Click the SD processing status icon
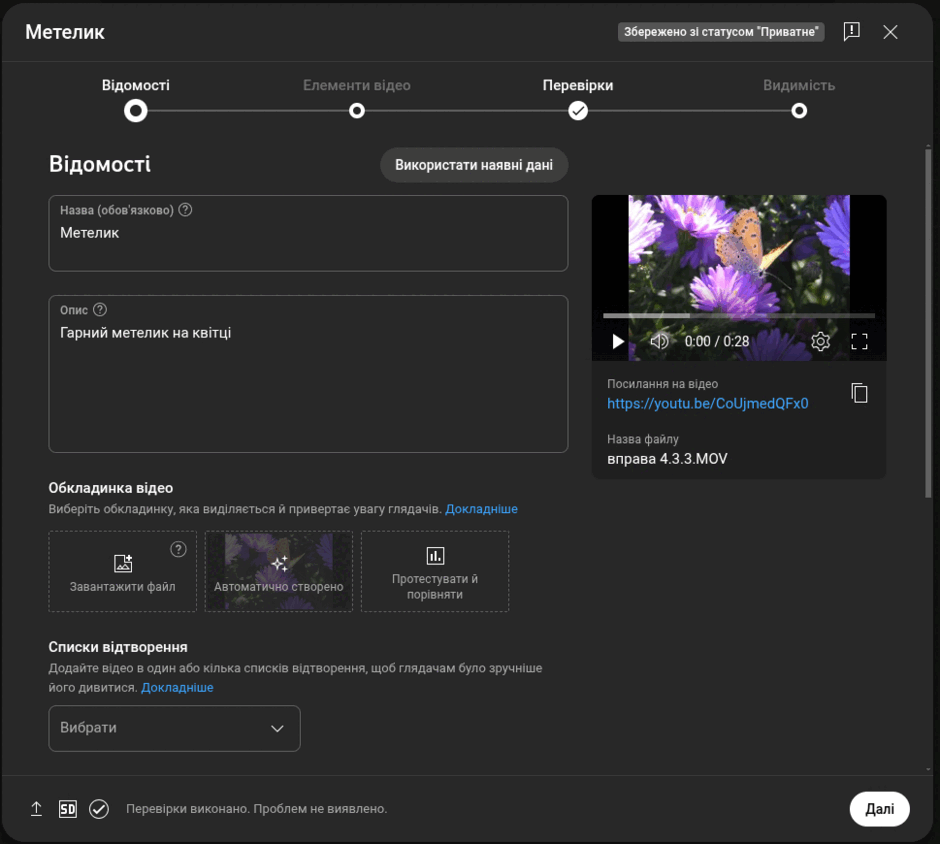Viewport: 940px width, 844px height. tap(68, 809)
